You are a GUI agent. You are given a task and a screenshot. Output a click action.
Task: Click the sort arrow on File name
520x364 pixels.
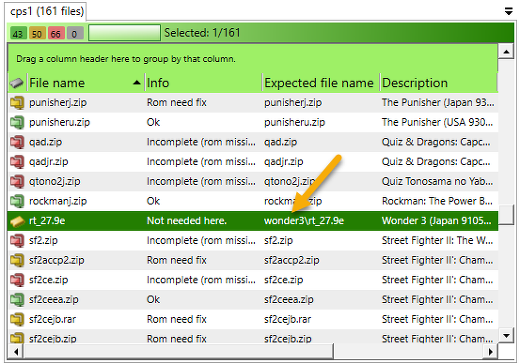[137, 83]
